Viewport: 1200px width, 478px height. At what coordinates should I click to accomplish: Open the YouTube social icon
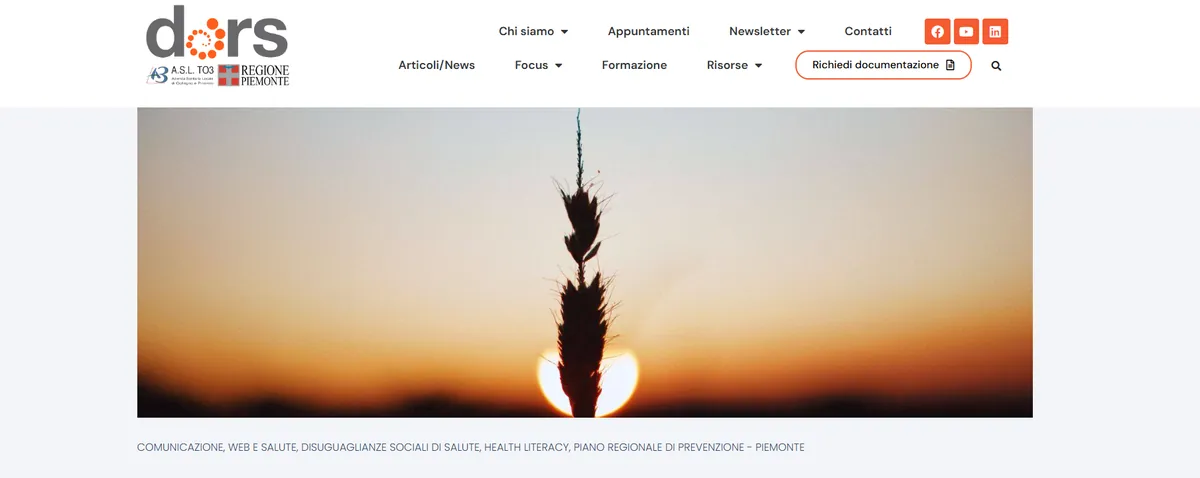click(x=966, y=32)
